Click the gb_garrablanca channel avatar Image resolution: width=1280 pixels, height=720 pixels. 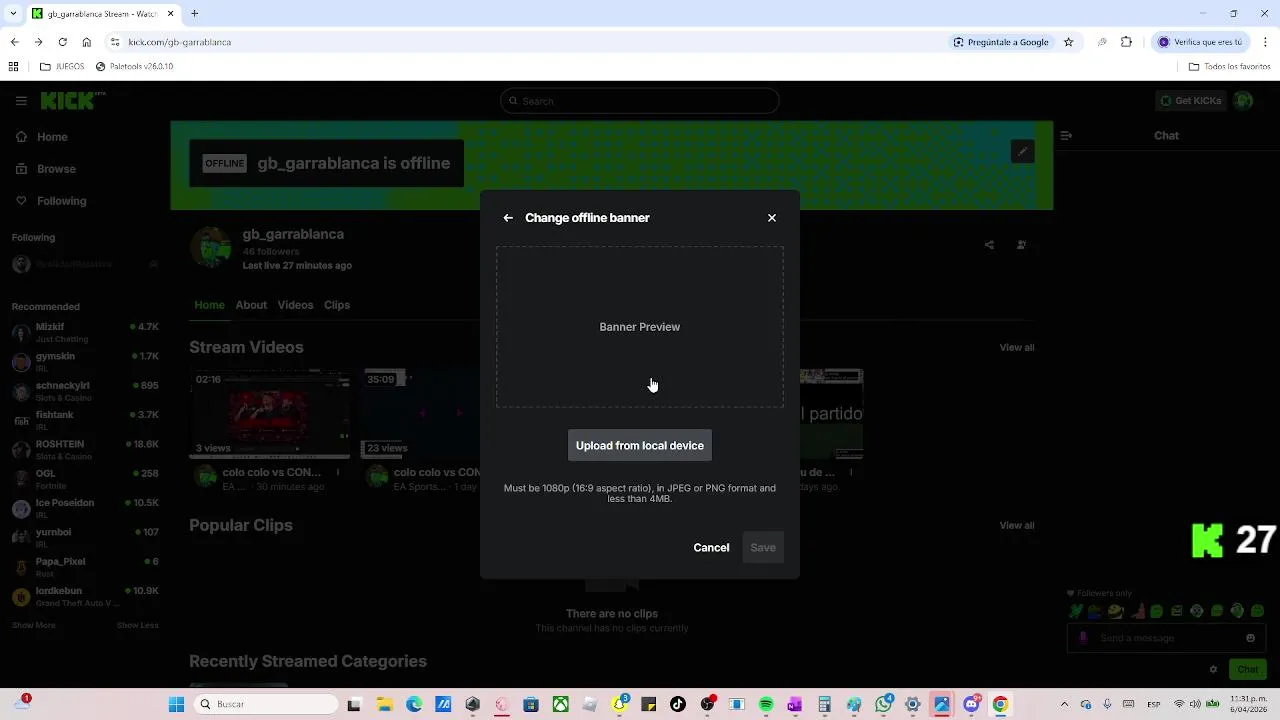(x=211, y=248)
